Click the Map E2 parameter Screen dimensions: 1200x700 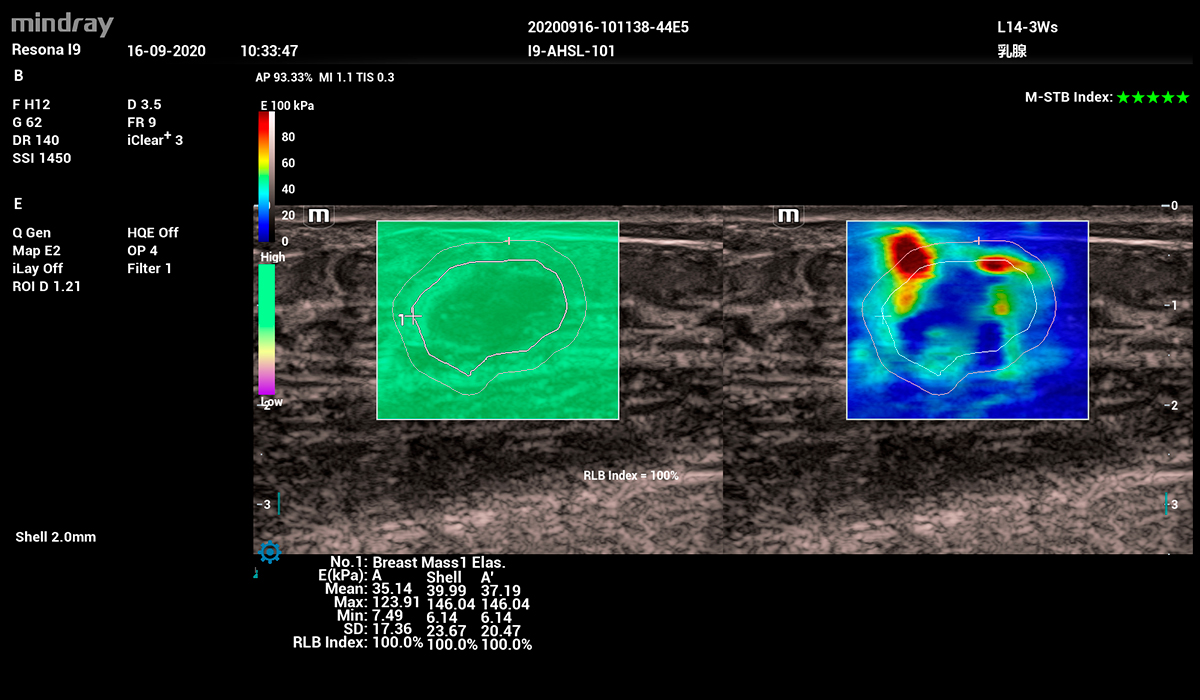[x=36, y=250]
